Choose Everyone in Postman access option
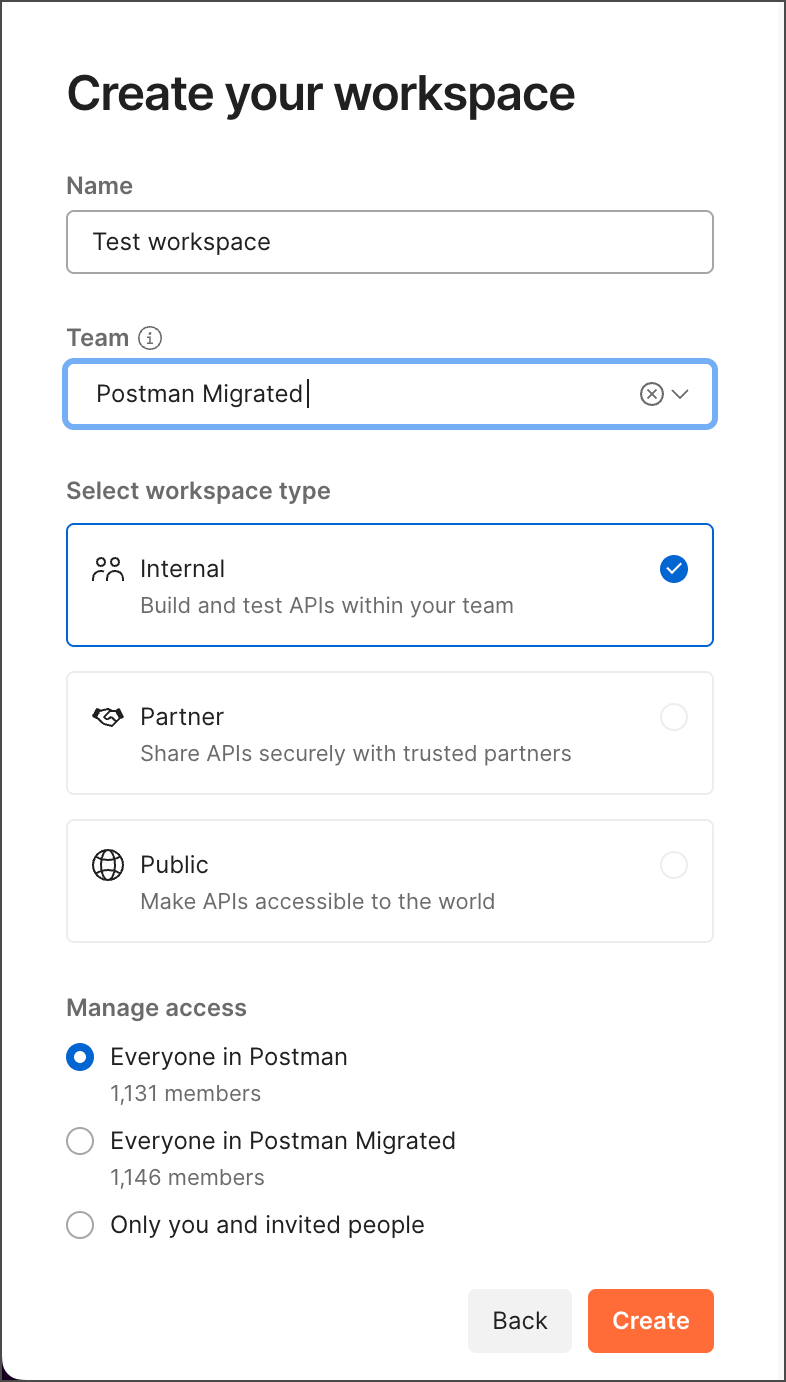This screenshot has height=1382, width=786. coord(80,1057)
